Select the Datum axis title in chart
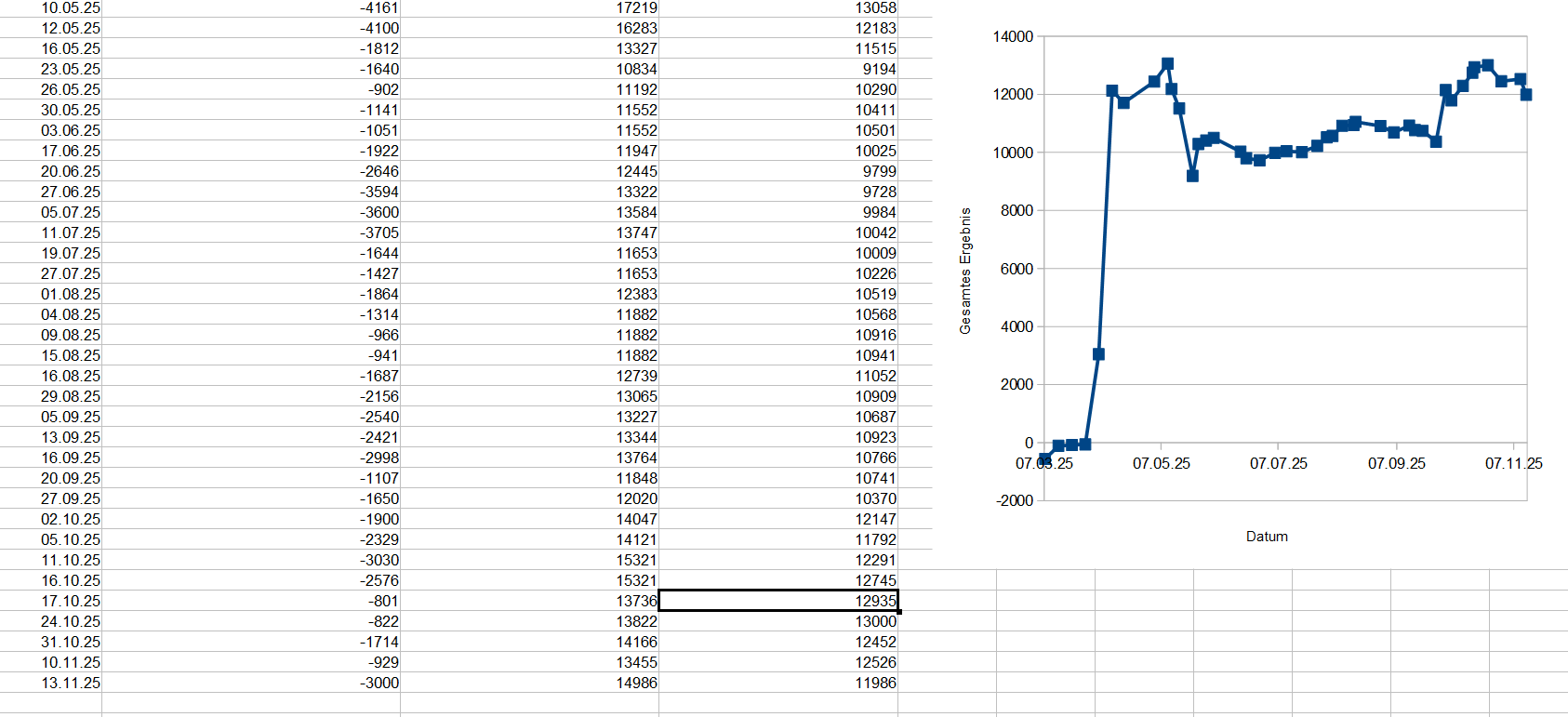This screenshot has width=1568, height=717. tap(1267, 537)
